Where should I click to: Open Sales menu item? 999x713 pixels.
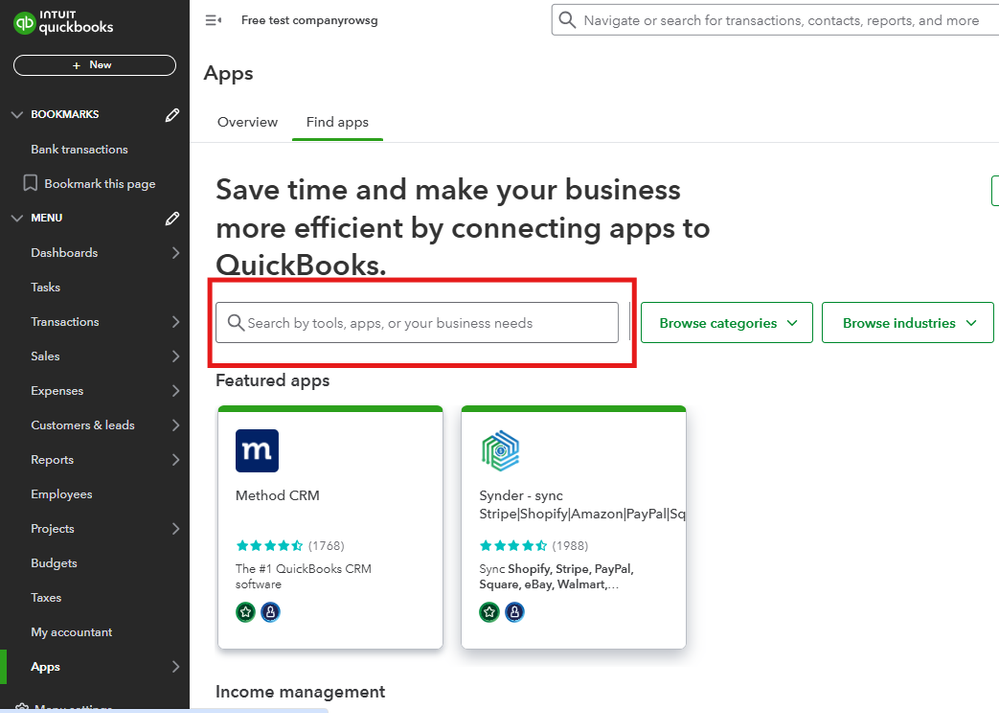point(45,356)
